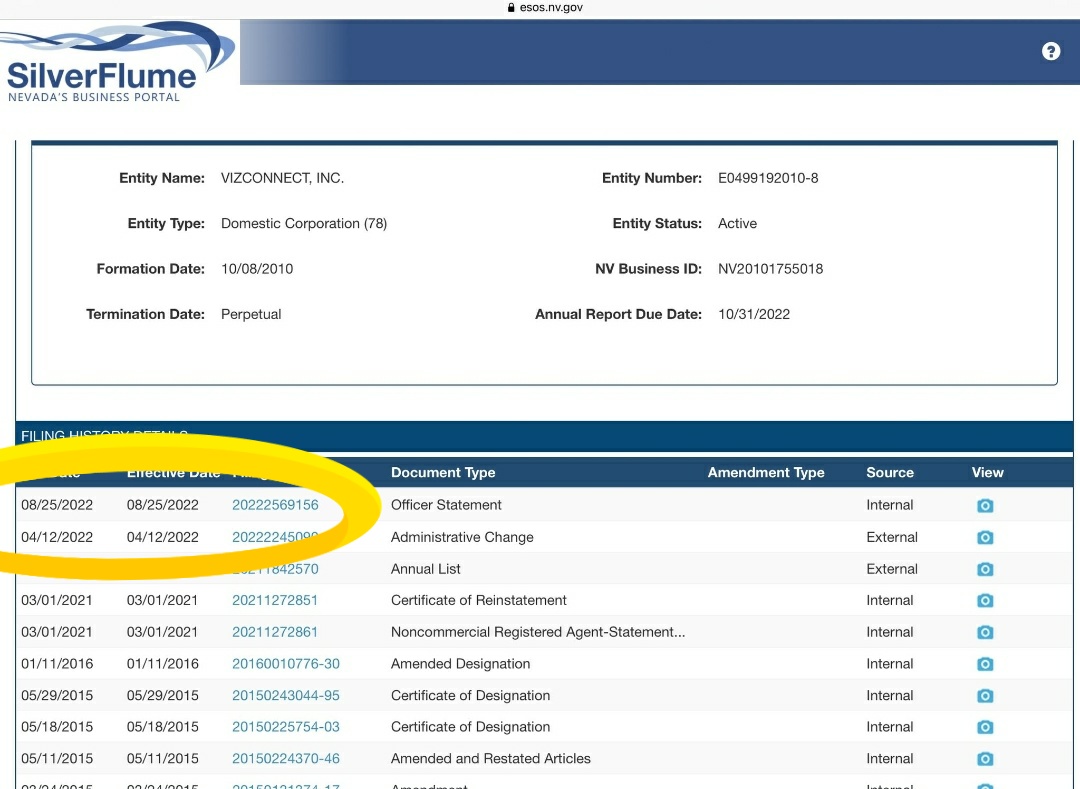Open filing number 20222569156

point(275,505)
